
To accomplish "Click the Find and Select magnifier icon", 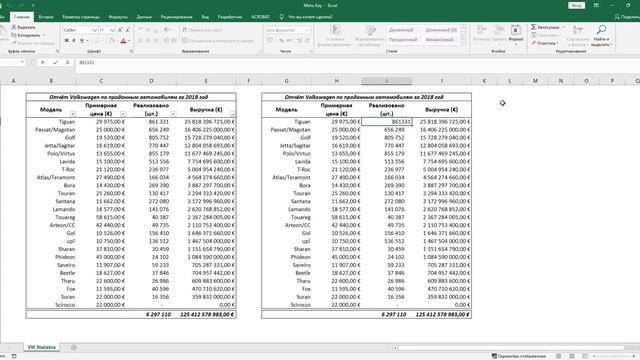I will tap(601, 29).
